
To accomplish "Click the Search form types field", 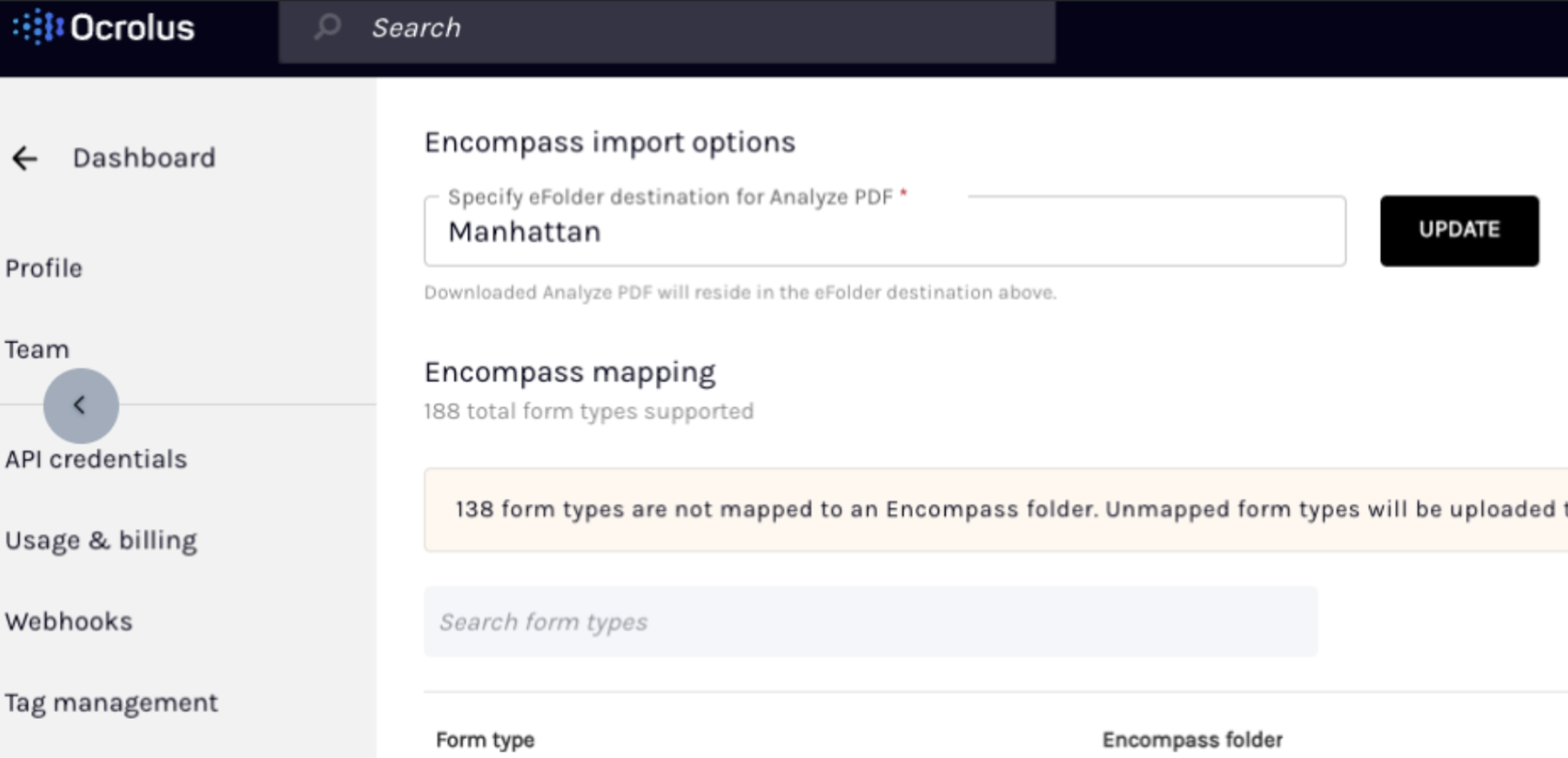I will point(869,622).
